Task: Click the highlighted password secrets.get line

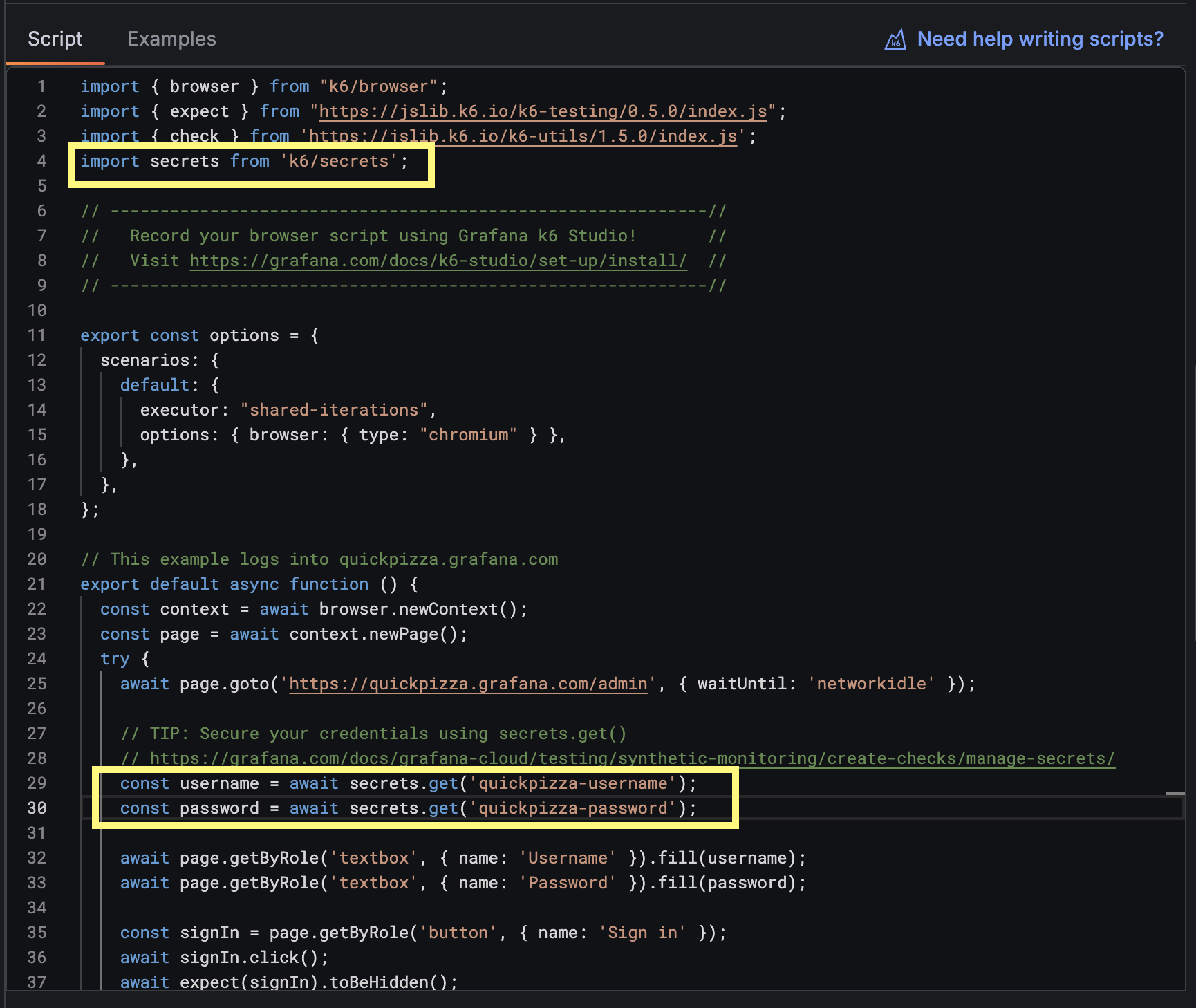Action: [408, 808]
